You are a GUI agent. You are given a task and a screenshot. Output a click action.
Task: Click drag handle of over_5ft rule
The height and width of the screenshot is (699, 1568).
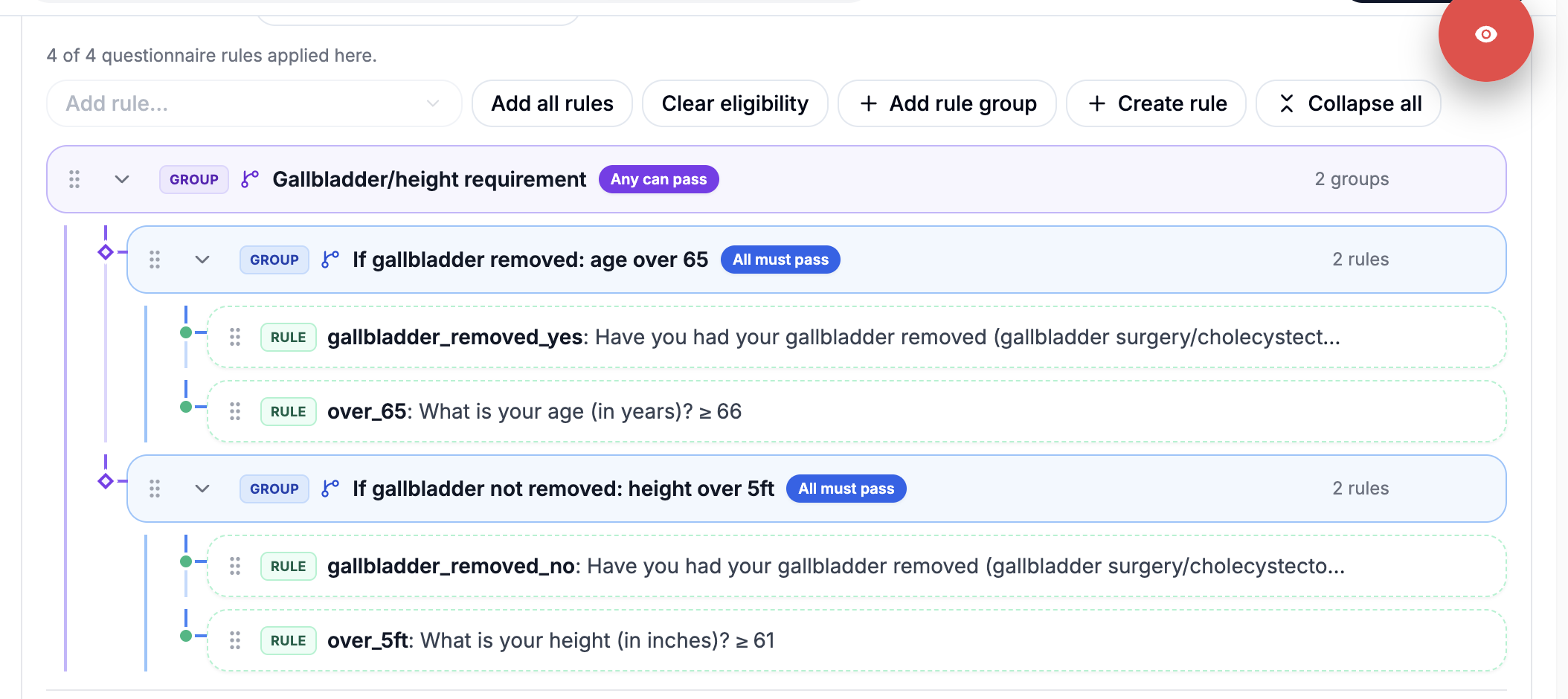pos(235,640)
